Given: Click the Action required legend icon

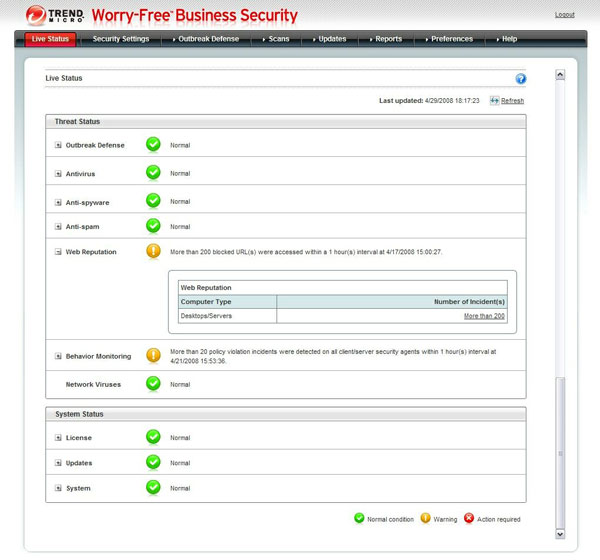Looking at the screenshot, I should click(x=469, y=518).
